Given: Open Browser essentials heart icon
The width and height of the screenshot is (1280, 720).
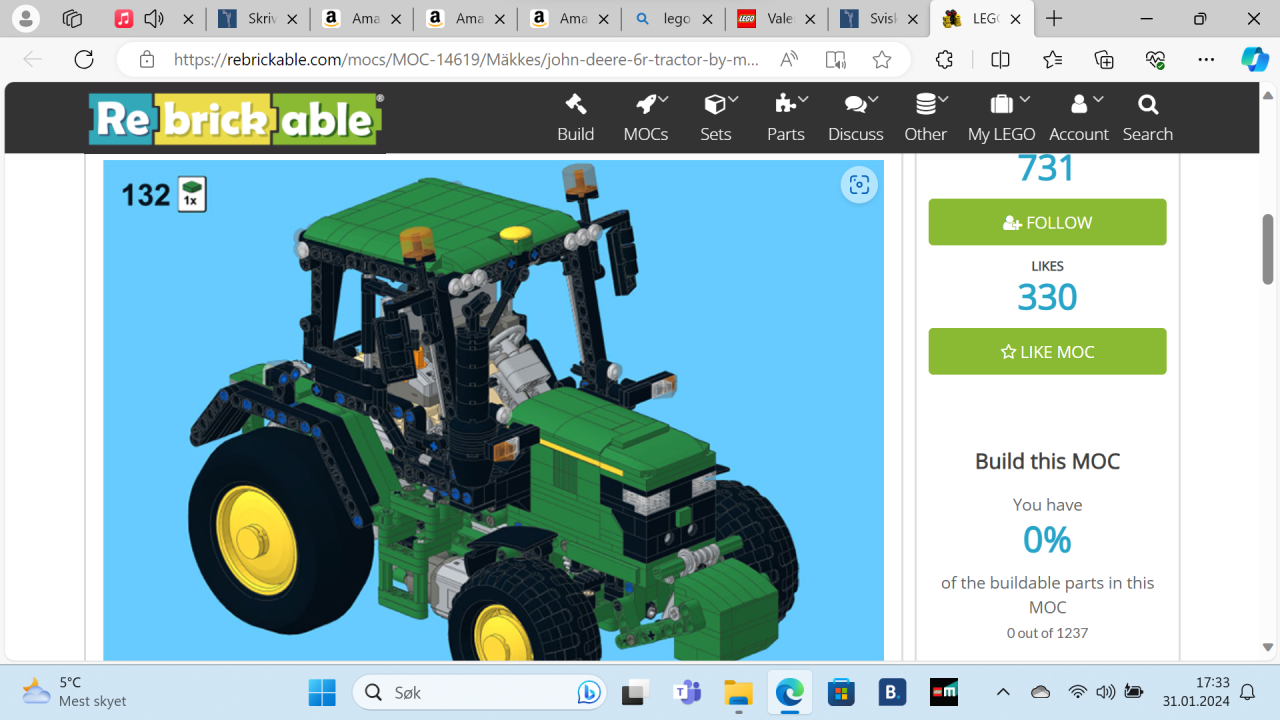Looking at the screenshot, I should [1156, 60].
